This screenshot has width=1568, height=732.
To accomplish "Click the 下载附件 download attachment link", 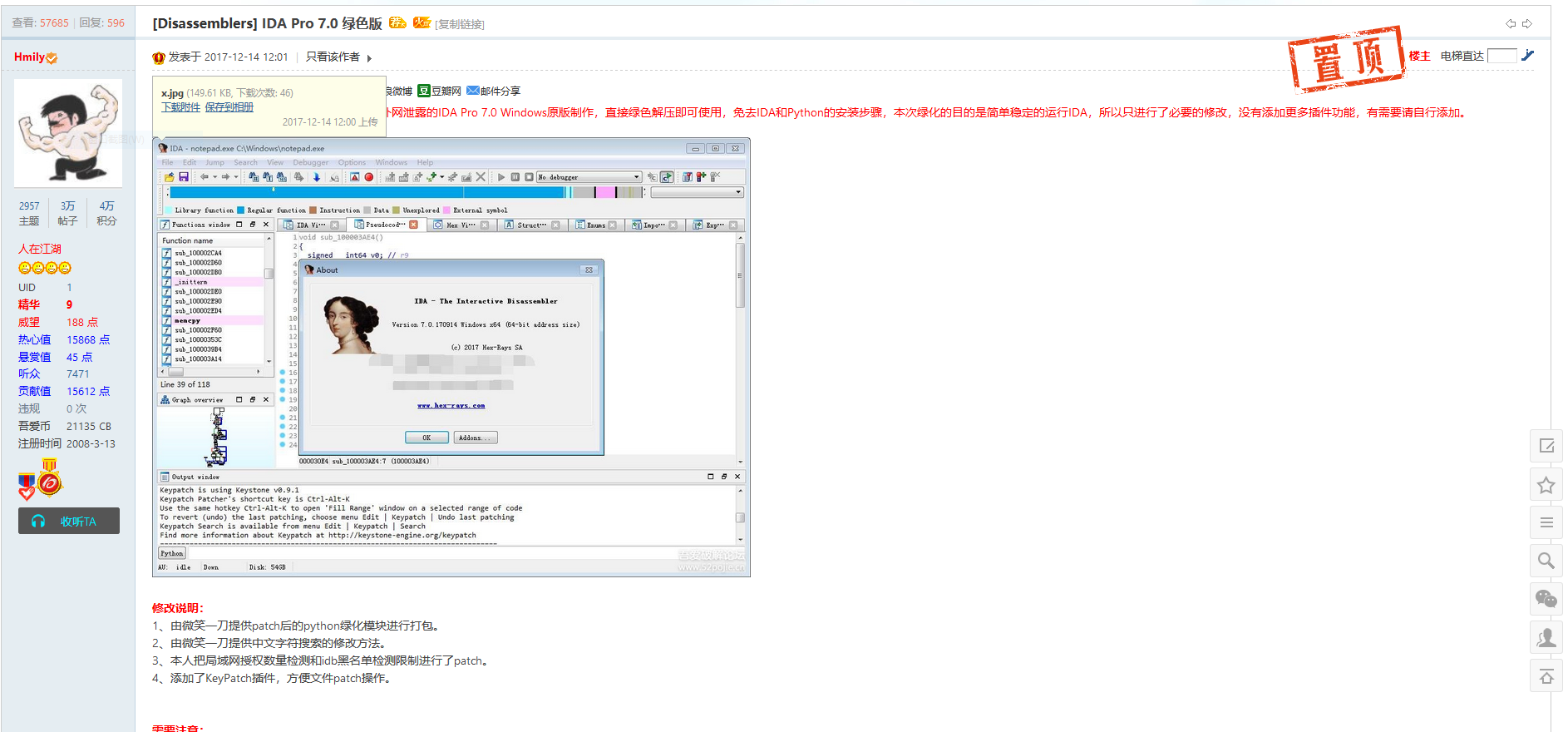I will tap(180, 107).
